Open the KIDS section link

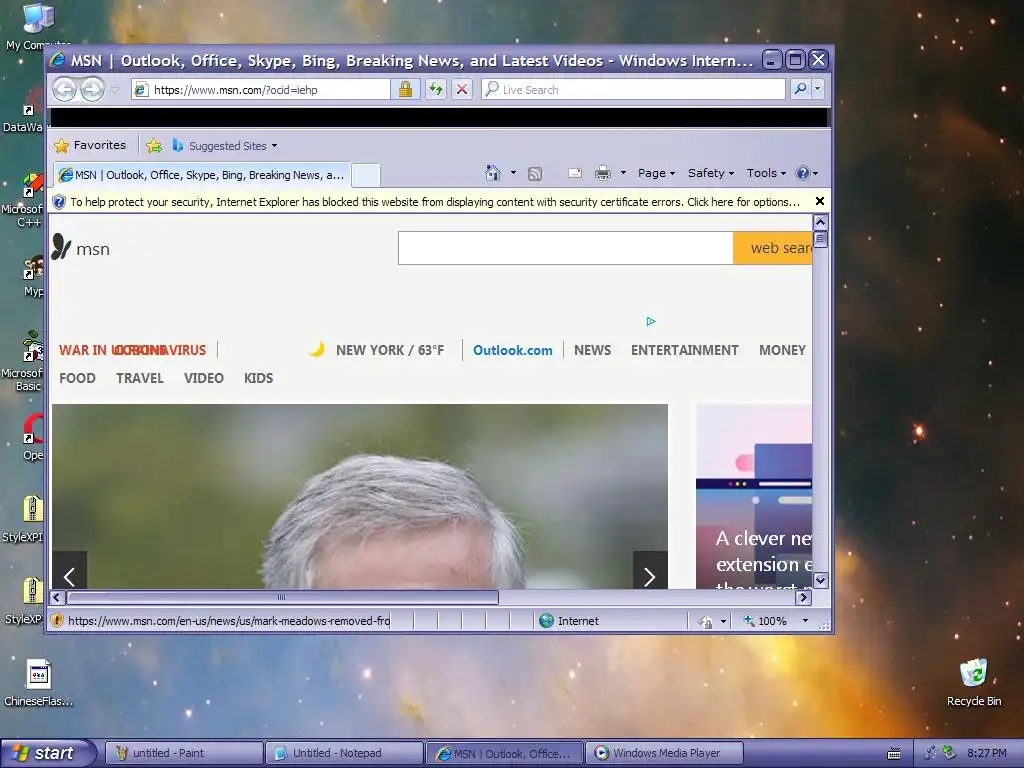pyautogui.click(x=259, y=378)
